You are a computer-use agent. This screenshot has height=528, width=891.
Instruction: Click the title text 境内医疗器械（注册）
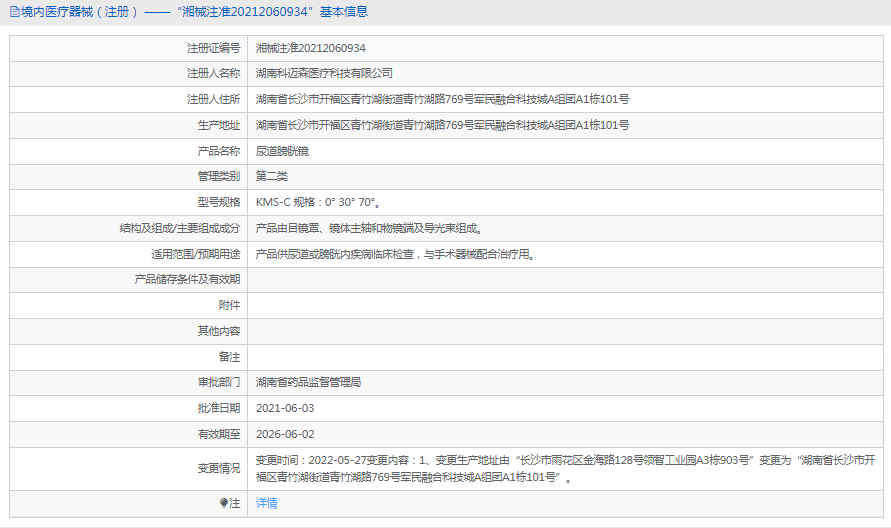80,12
